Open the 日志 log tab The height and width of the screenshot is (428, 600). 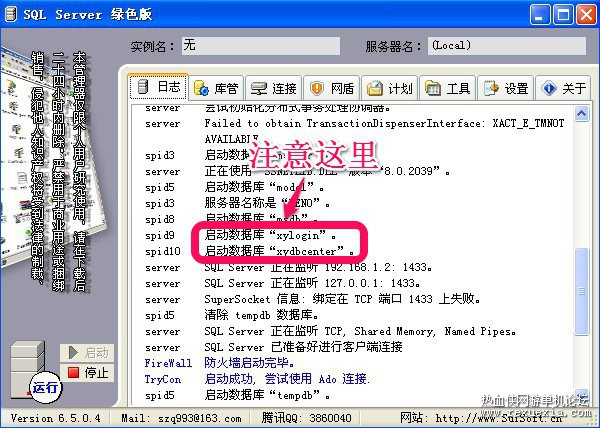[x=158, y=87]
